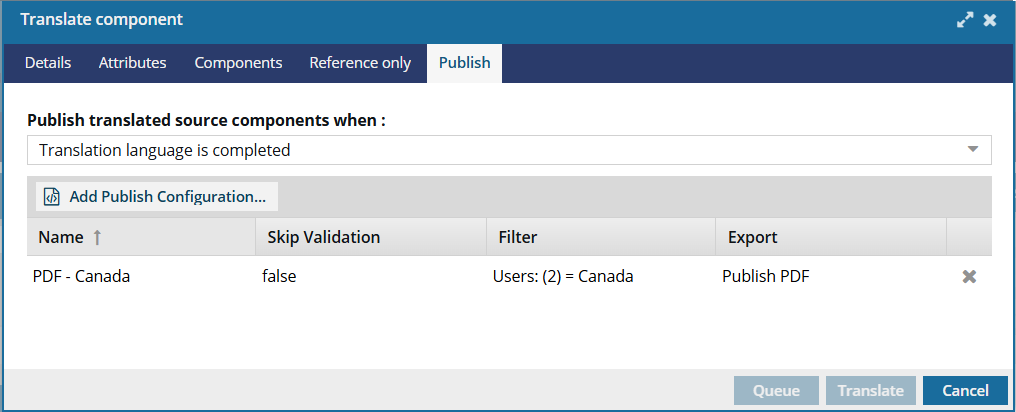Sort using the Name column arrow icon
Screen dimensions: 1016x412
[x=97, y=237]
